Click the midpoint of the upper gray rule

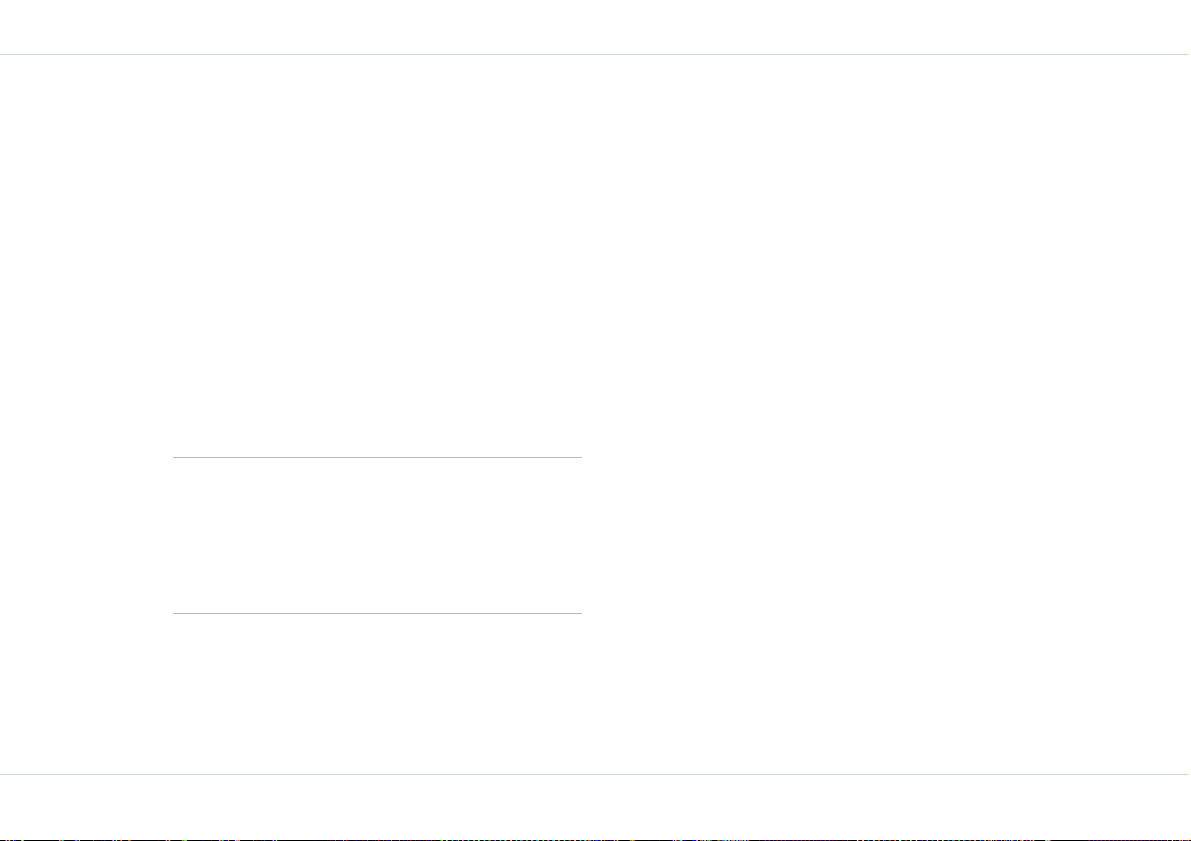(377, 457)
